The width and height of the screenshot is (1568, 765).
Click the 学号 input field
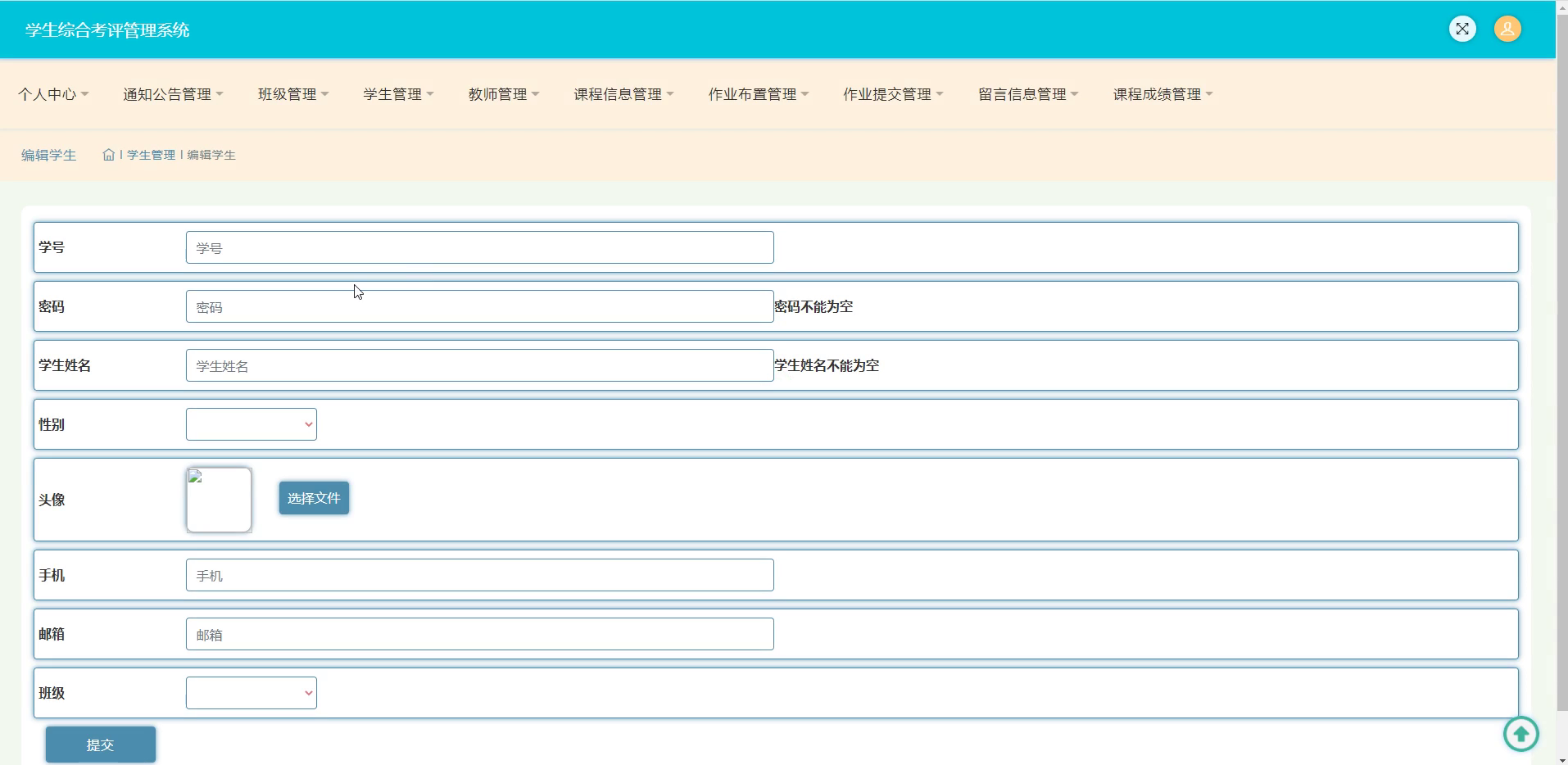pyautogui.click(x=480, y=247)
